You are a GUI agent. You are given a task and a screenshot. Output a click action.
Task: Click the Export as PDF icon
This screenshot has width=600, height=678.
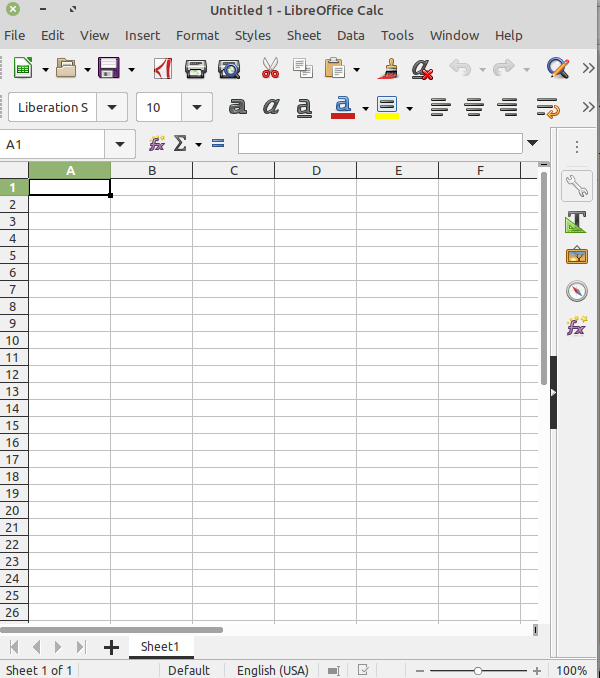click(163, 69)
